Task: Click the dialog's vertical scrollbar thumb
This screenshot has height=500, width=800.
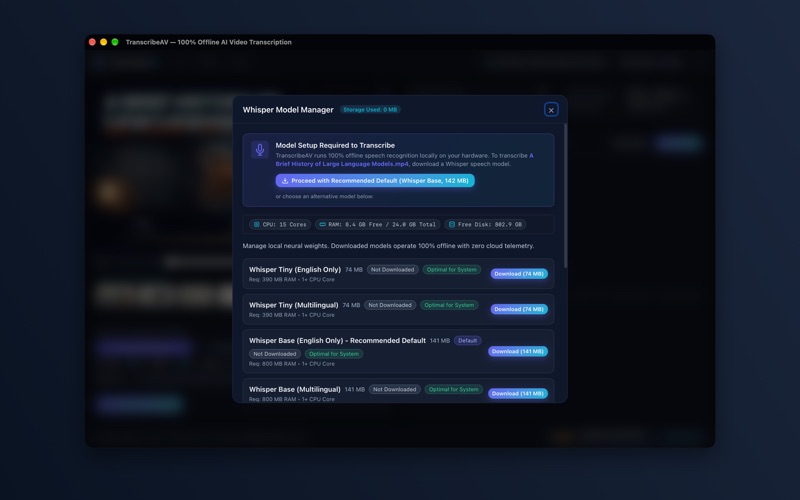Action: [565, 196]
